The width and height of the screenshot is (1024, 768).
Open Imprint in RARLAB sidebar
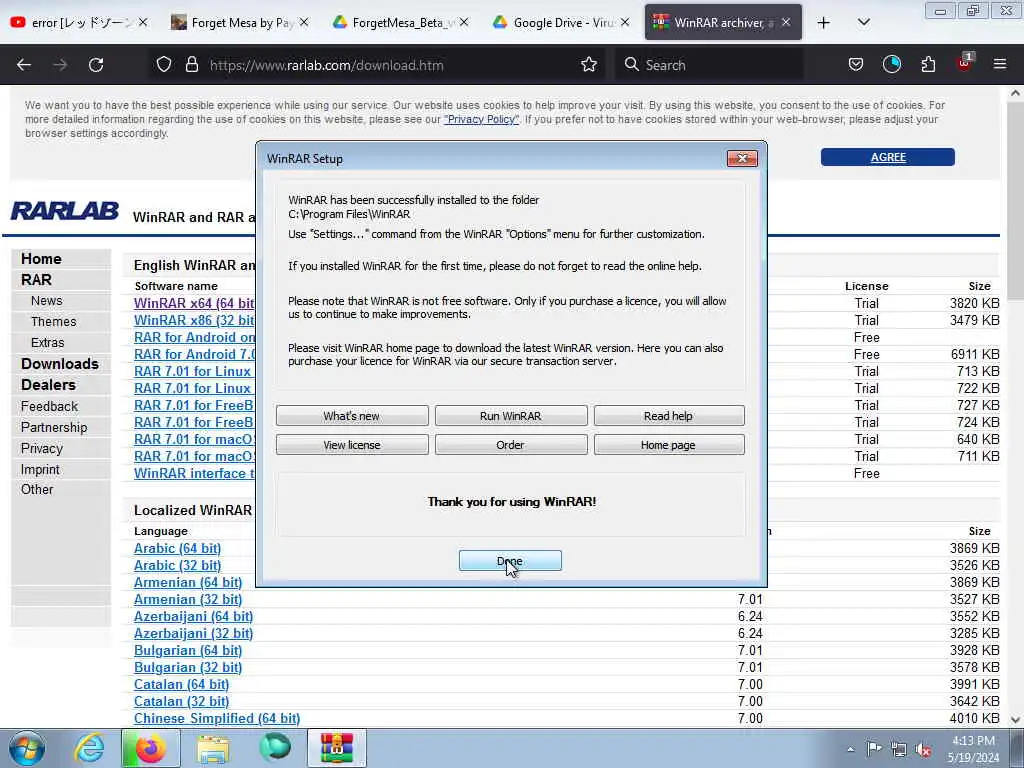click(x=40, y=470)
